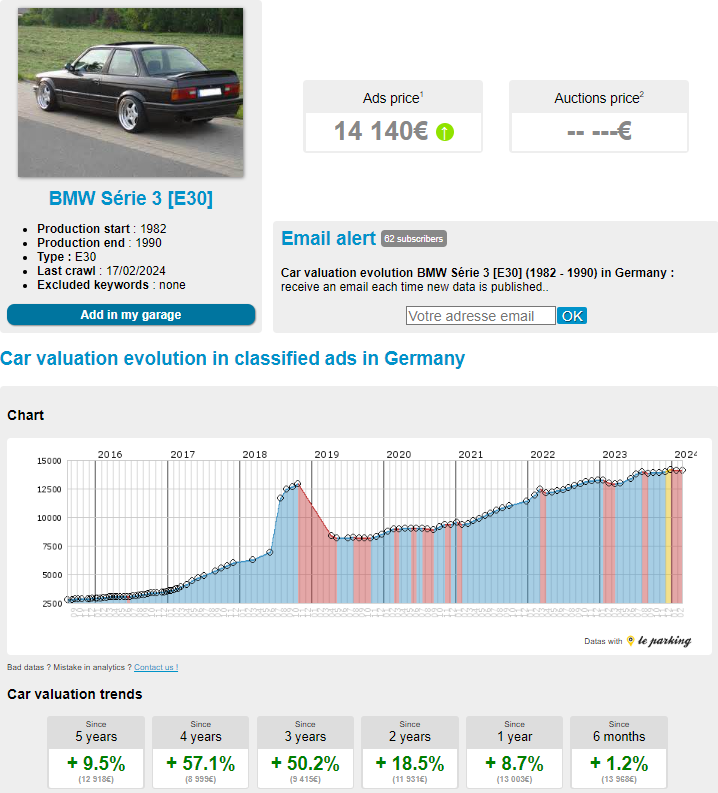Select the Since 4 years trend card
Screen dimensions: 718x793
201,752
